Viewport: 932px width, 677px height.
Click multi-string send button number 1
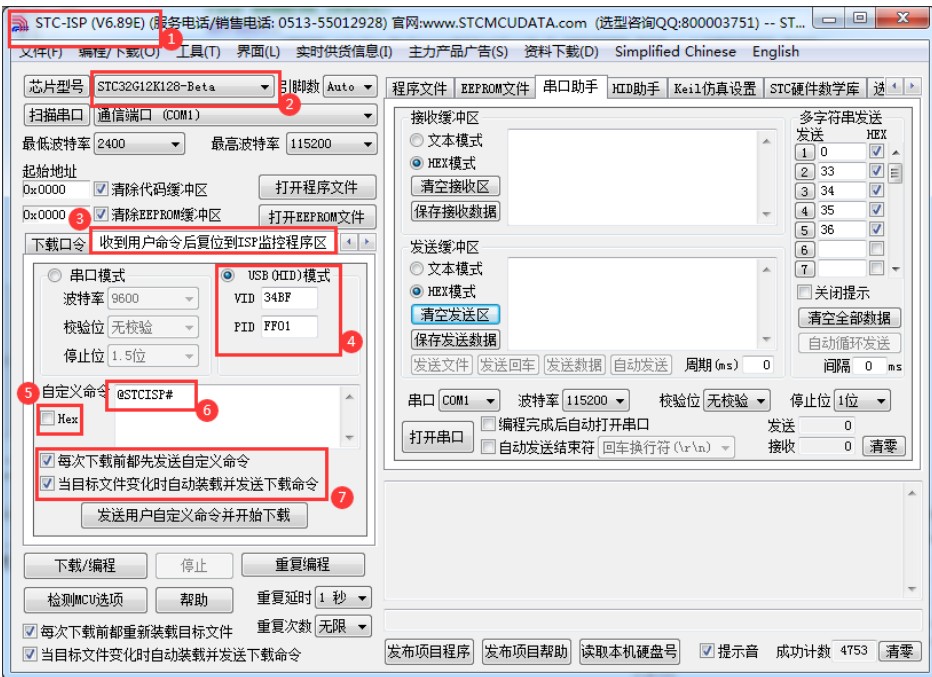point(804,152)
